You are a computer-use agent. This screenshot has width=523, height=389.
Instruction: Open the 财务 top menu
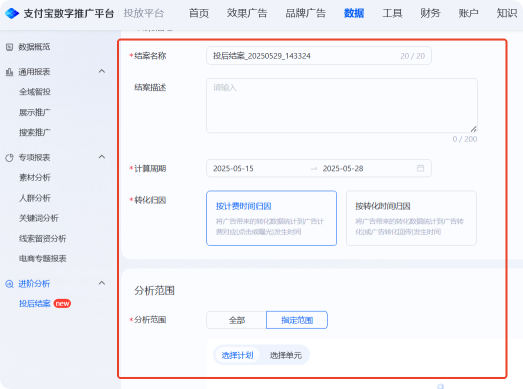click(430, 13)
